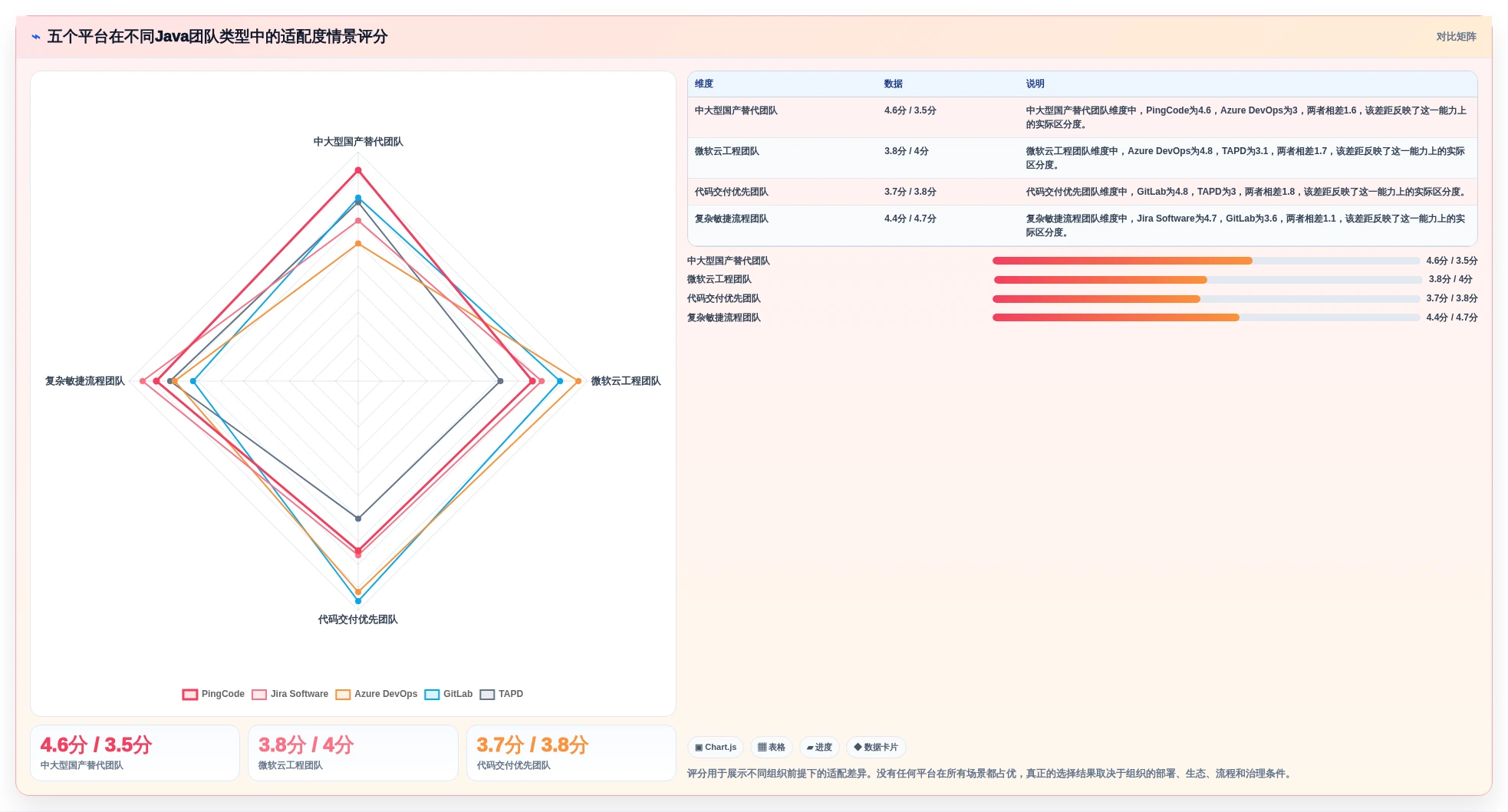Click the 说明 column header

[x=1036, y=84]
